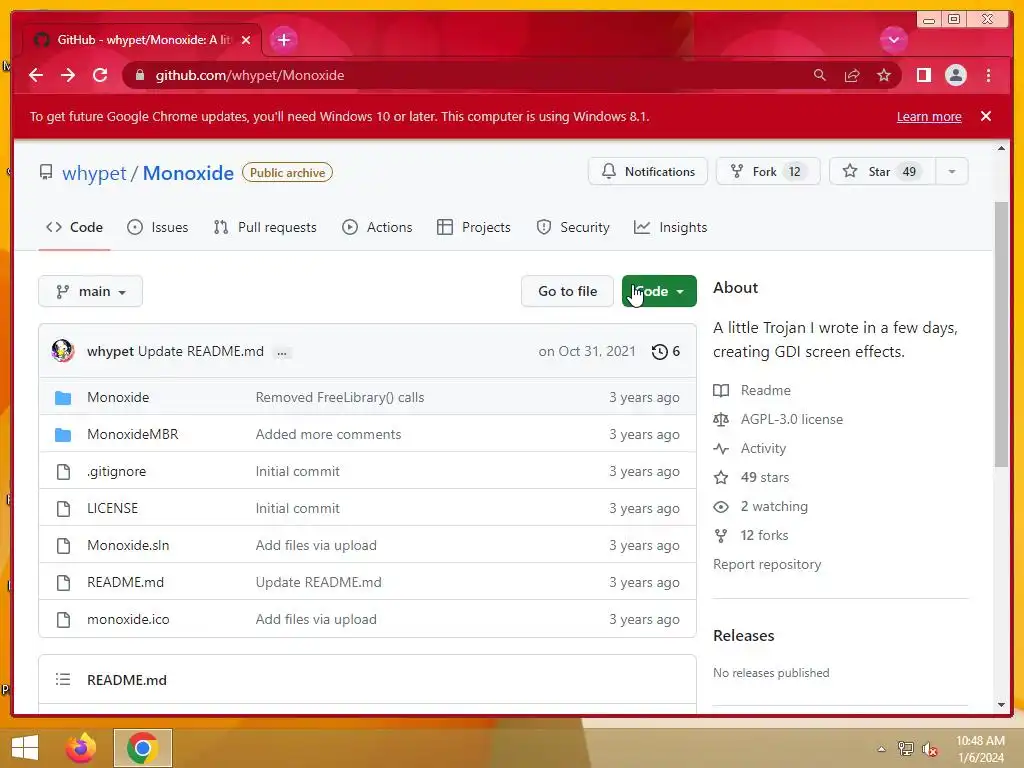Switch to the Actions tab
This screenshot has width=1024, height=768.
[x=377, y=227]
